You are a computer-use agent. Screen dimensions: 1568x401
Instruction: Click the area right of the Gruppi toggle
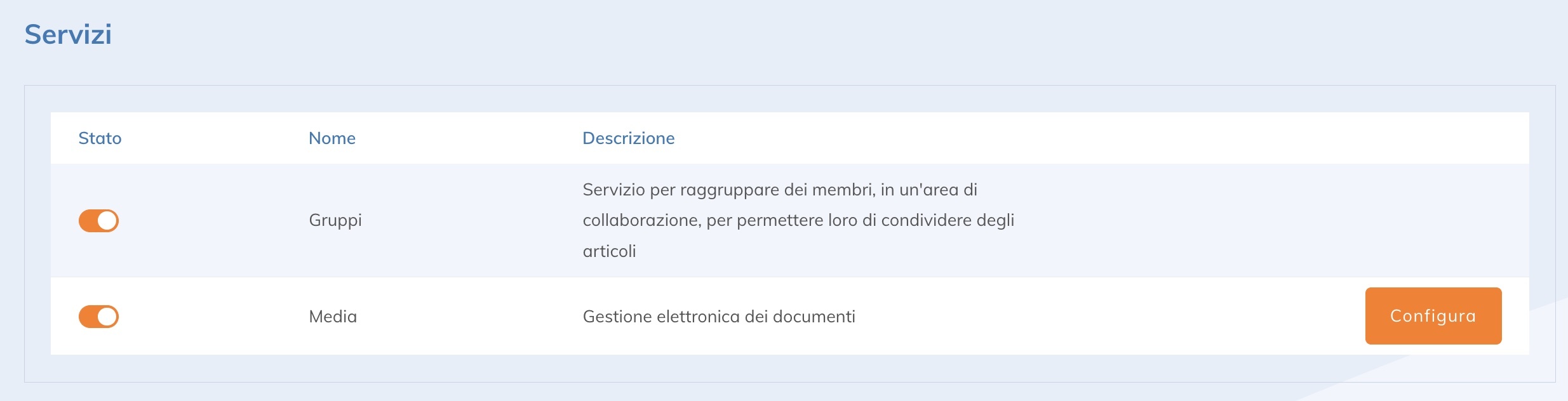point(203,221)
